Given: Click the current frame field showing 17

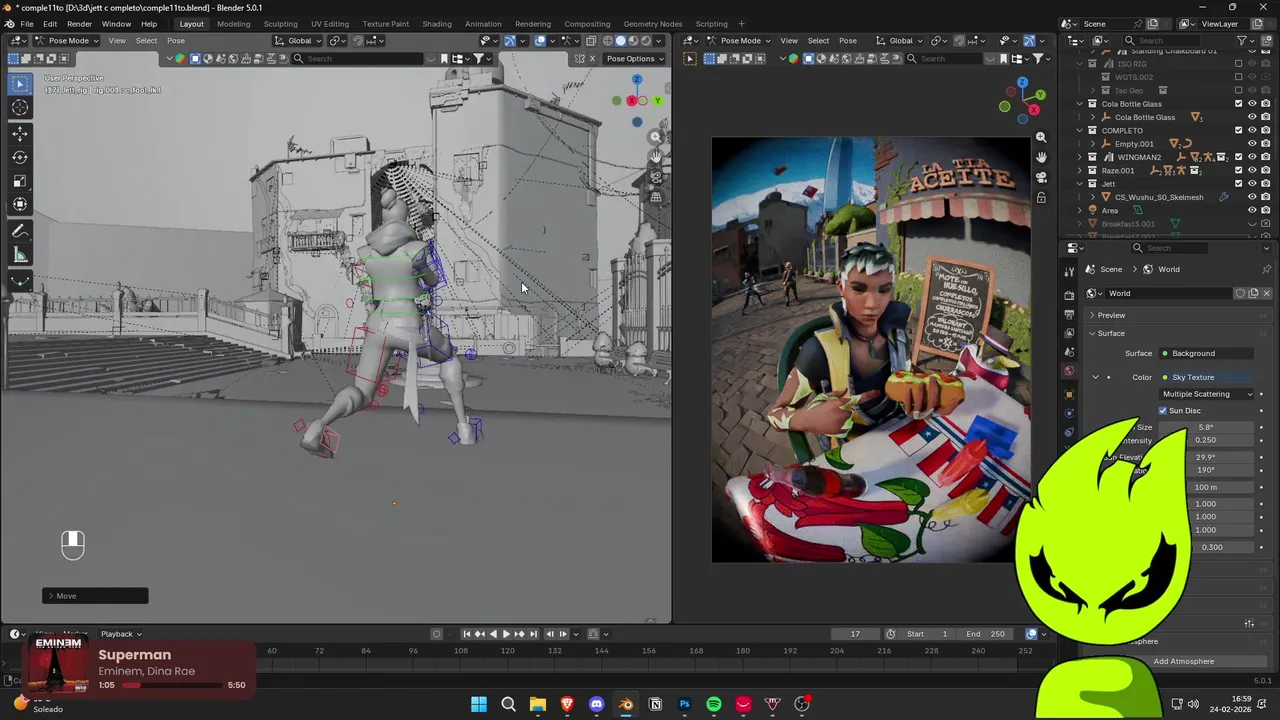Looking at the screenshot, I should click(855, 634).
